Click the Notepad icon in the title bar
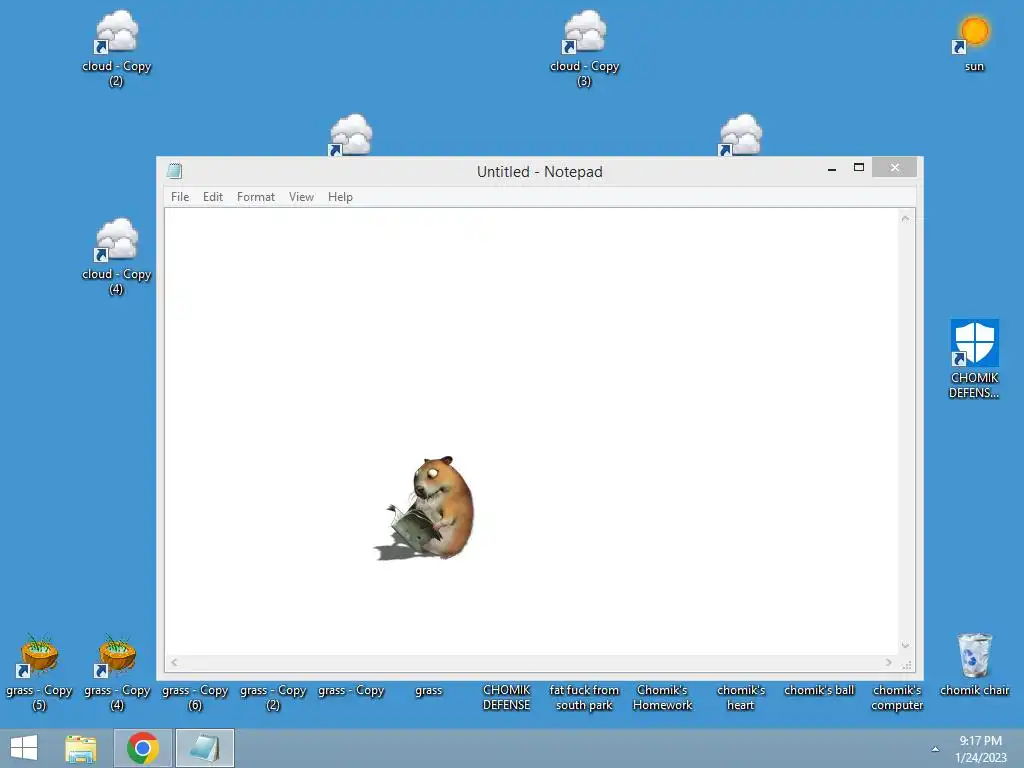Image resolution: width=1024 pixels, height=768 pixels. (x=174, y=171)
